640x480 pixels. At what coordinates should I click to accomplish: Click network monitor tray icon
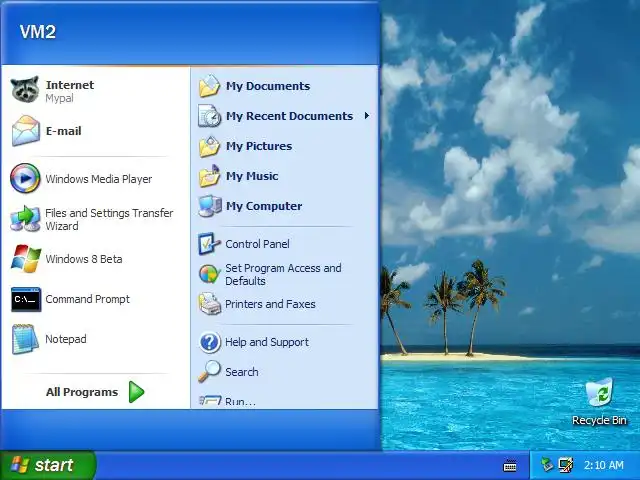tap(566, 464)
